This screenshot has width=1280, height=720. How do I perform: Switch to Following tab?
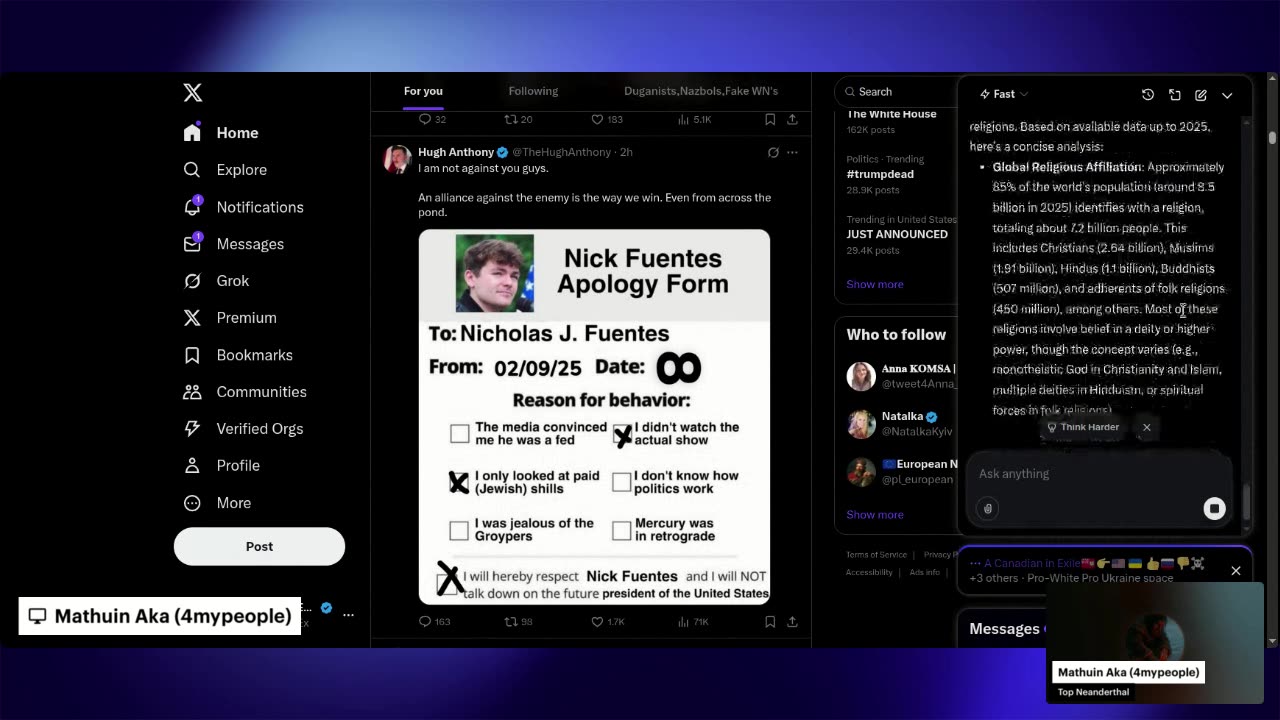tap(533, 91)
